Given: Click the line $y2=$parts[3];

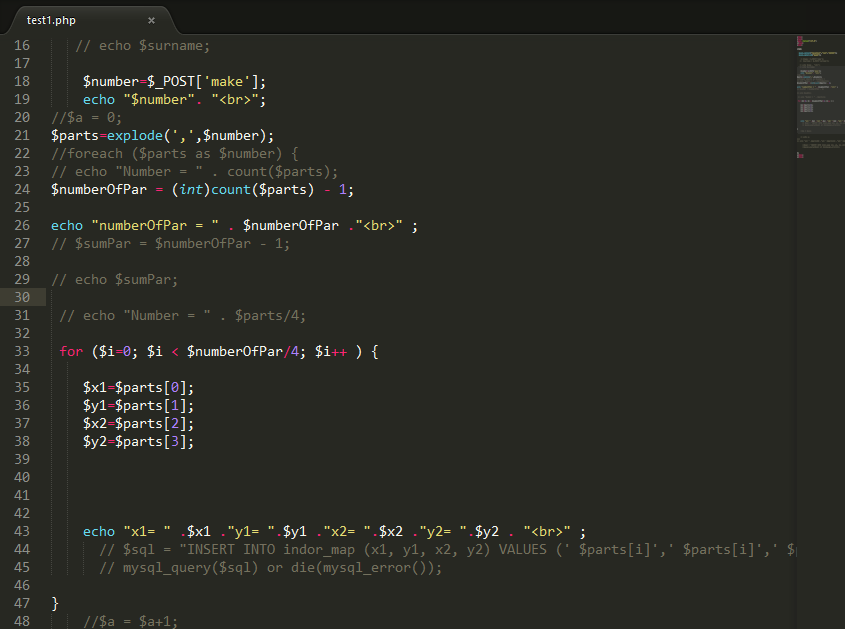Looking at the screenshot, I should (138, 442).
